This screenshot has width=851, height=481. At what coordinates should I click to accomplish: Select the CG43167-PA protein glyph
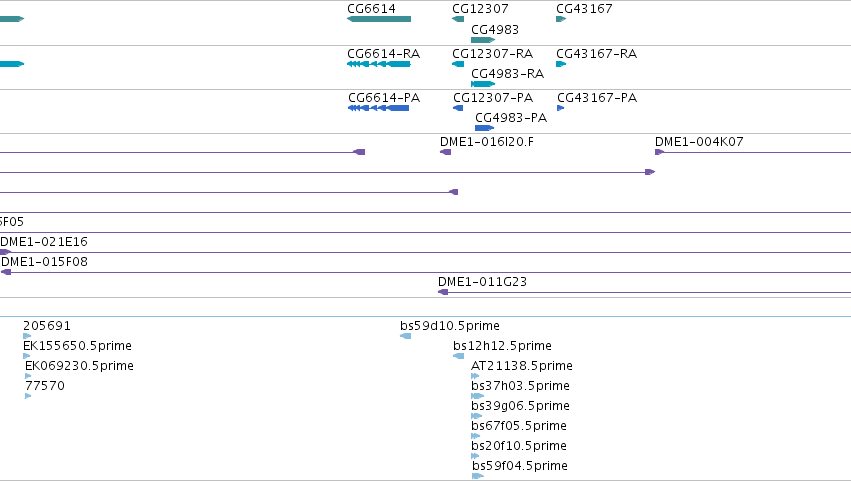click(x=561, y=108)
